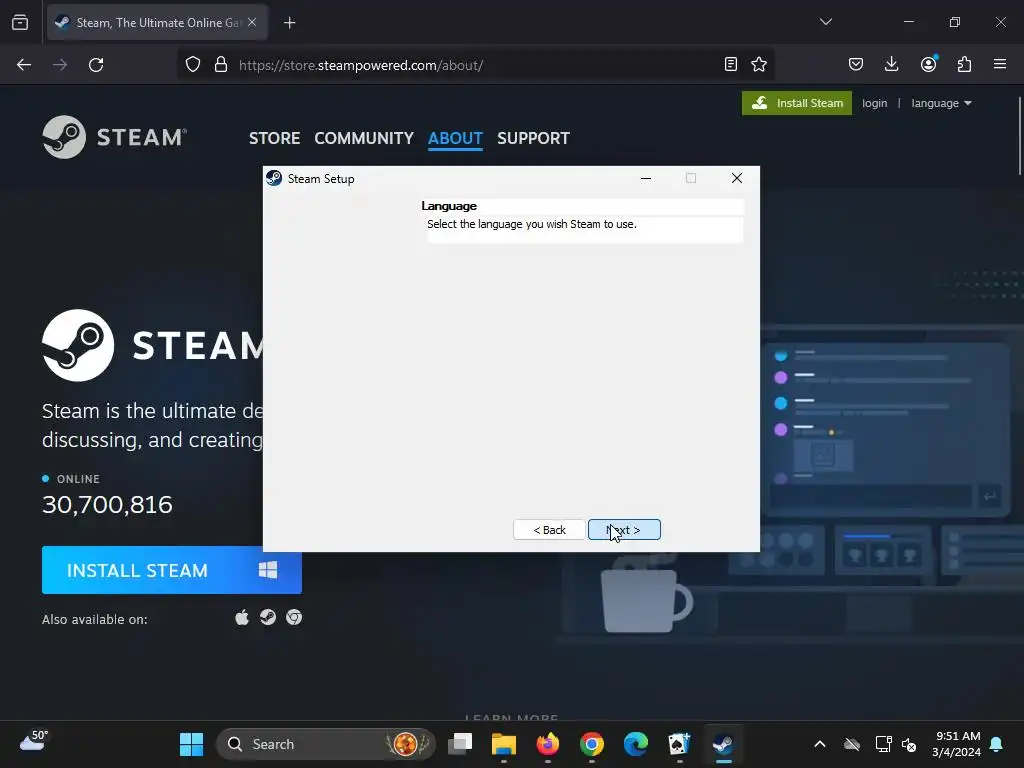Screen dimensions: 1024x768
Task: Open the network display tray icon
Action: [883, 744]
